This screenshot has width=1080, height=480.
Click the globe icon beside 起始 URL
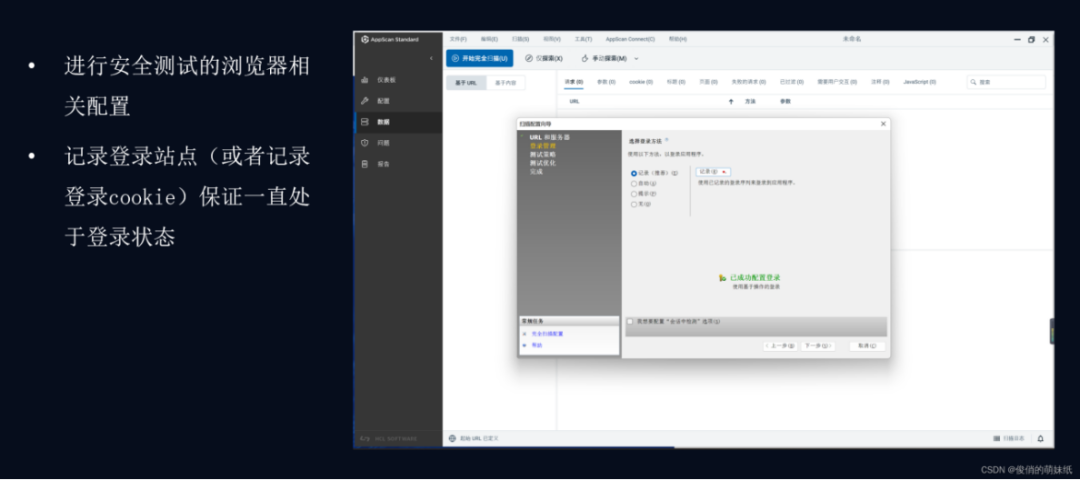453,438
